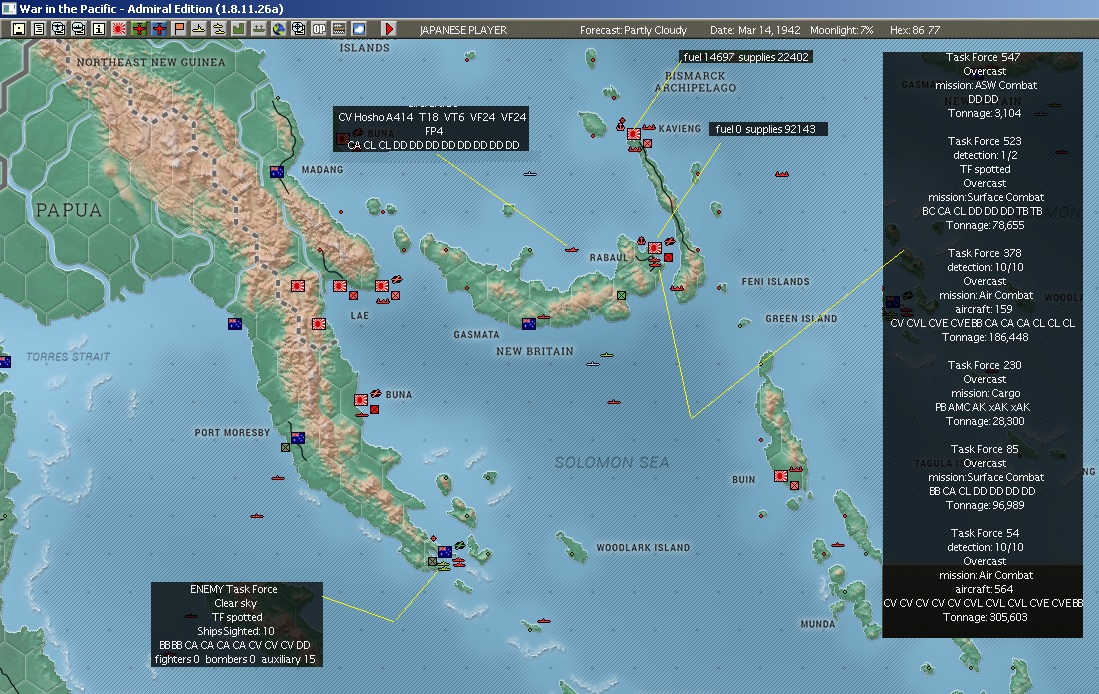Viewport: 1099px width, 694px height.
Task: Click the green land terrain toolbar icon
Action: coord(239,29)
